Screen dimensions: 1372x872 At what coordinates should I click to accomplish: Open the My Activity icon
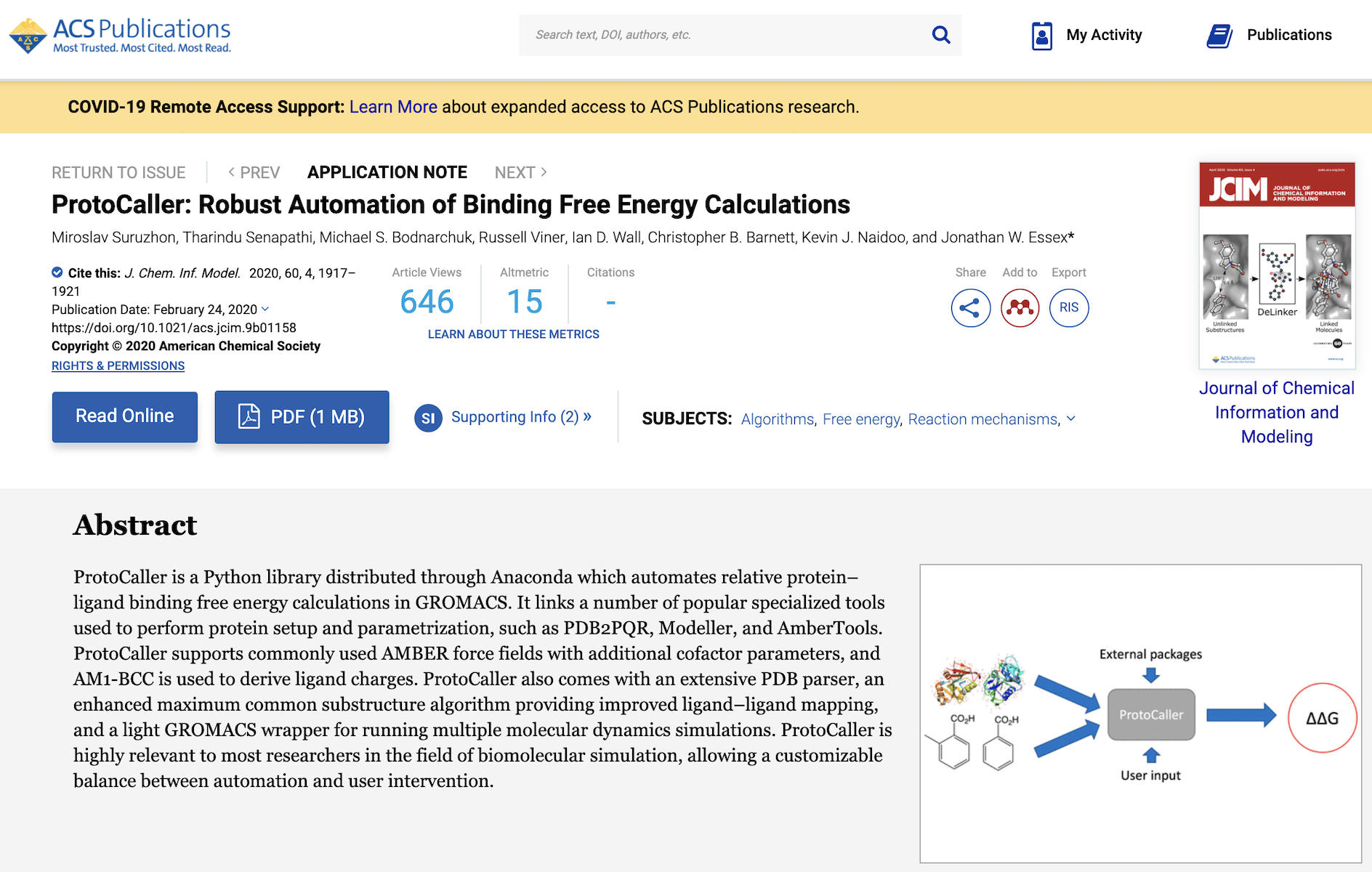[x=1042, y=36]
